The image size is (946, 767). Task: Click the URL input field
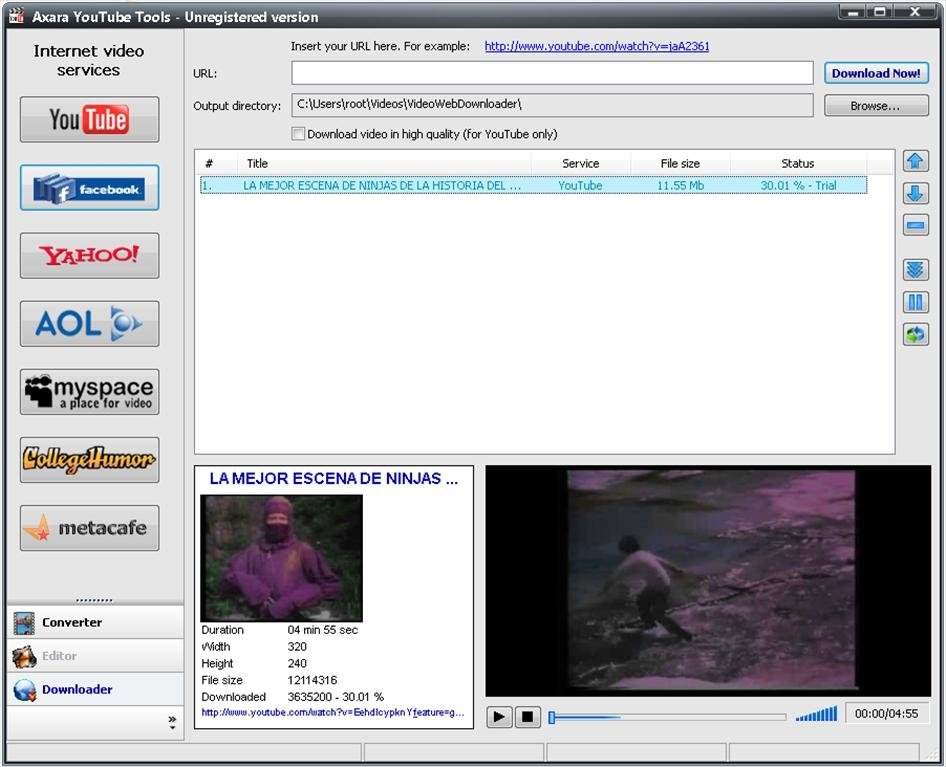[x=552, y=73]
